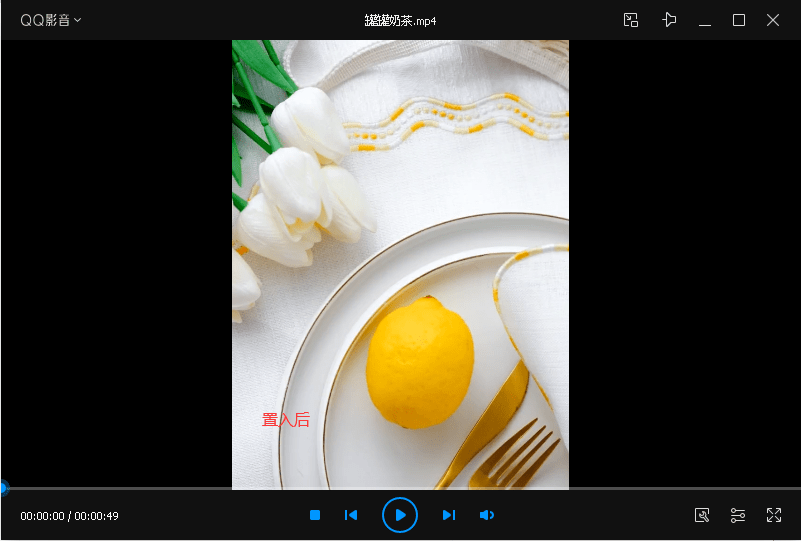Skip to the next video

click(449, 515)
